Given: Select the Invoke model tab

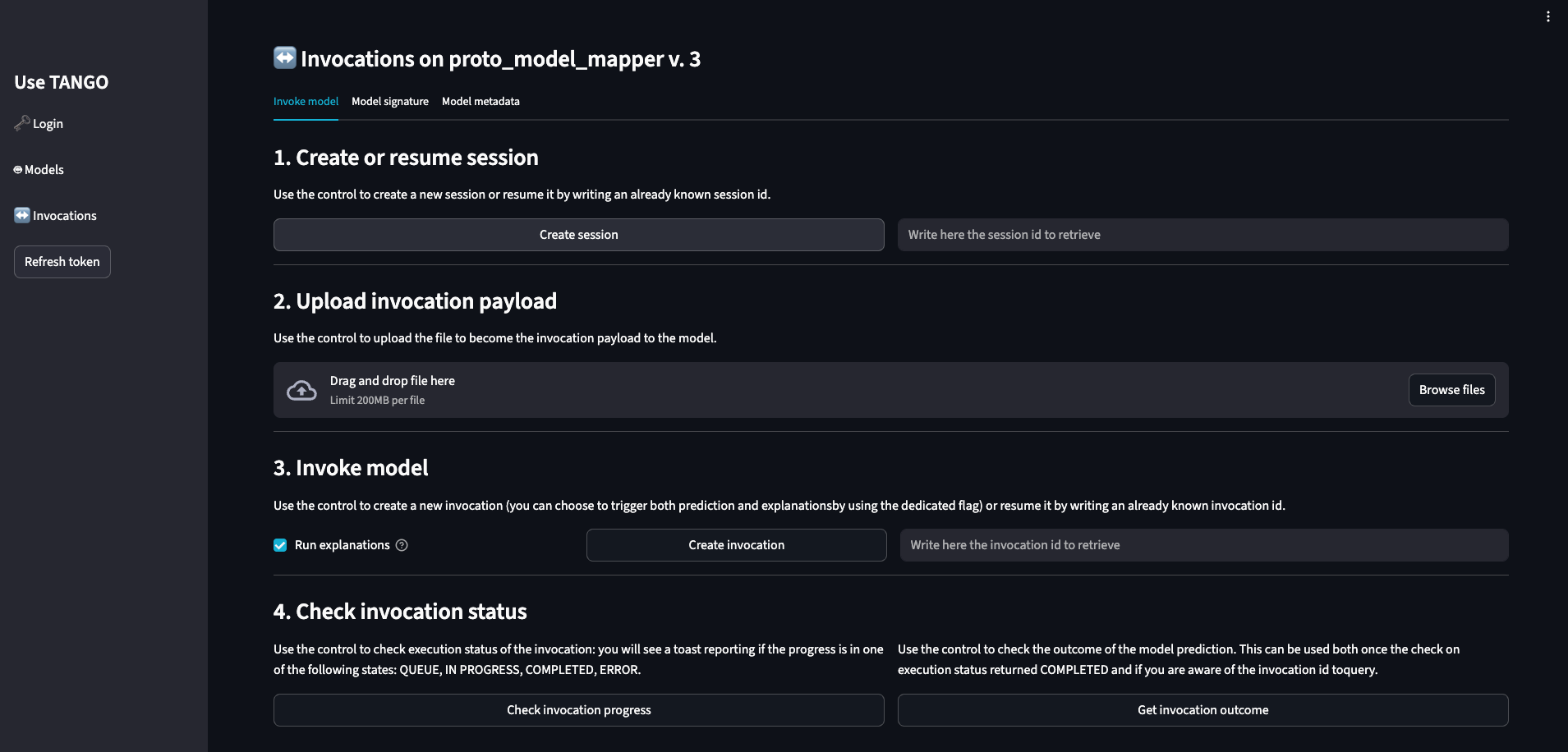Looking at the screenshot, I should click(305, 101).
